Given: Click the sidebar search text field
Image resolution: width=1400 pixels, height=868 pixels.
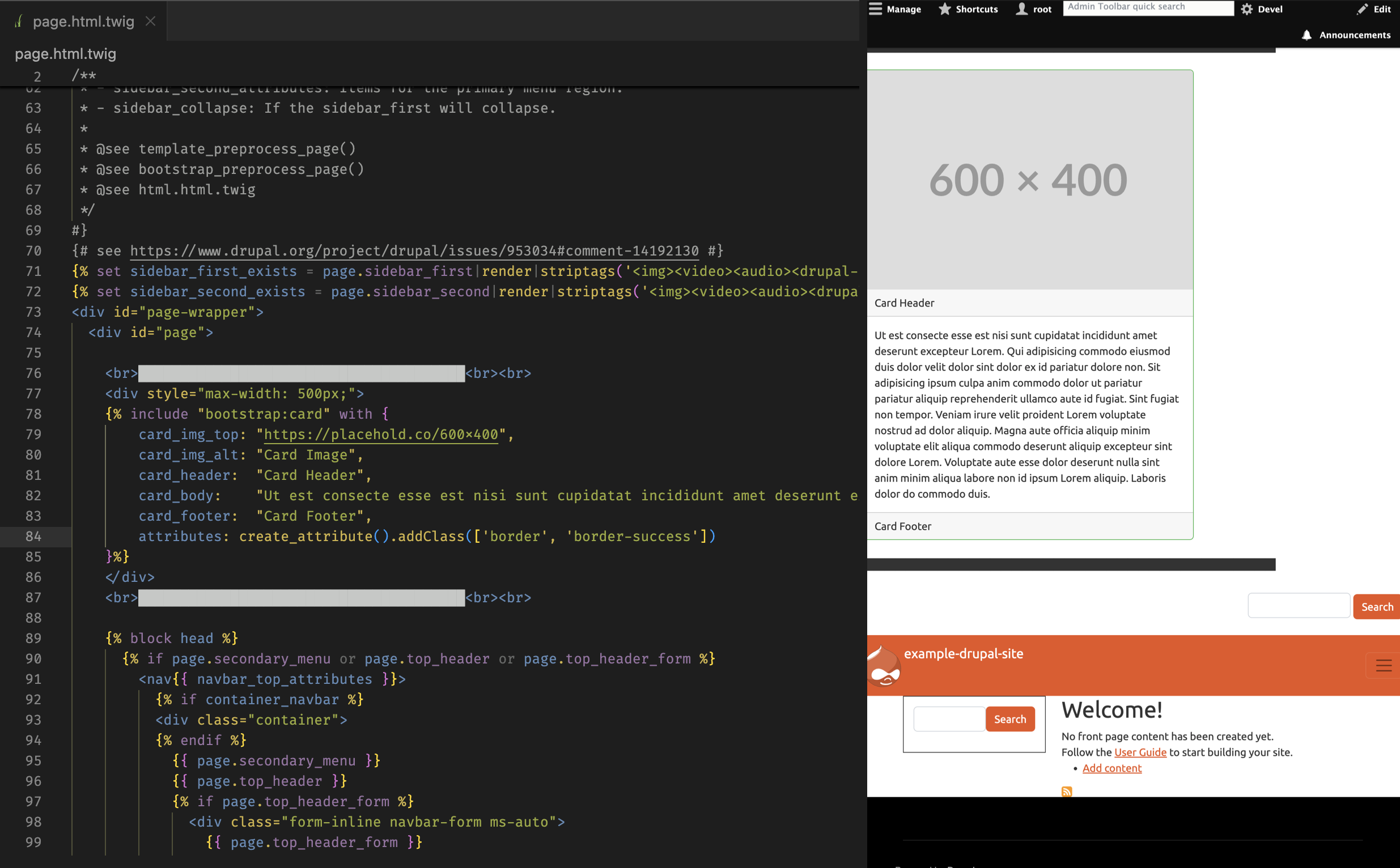Looking at the screenshot, I should 949,720.
